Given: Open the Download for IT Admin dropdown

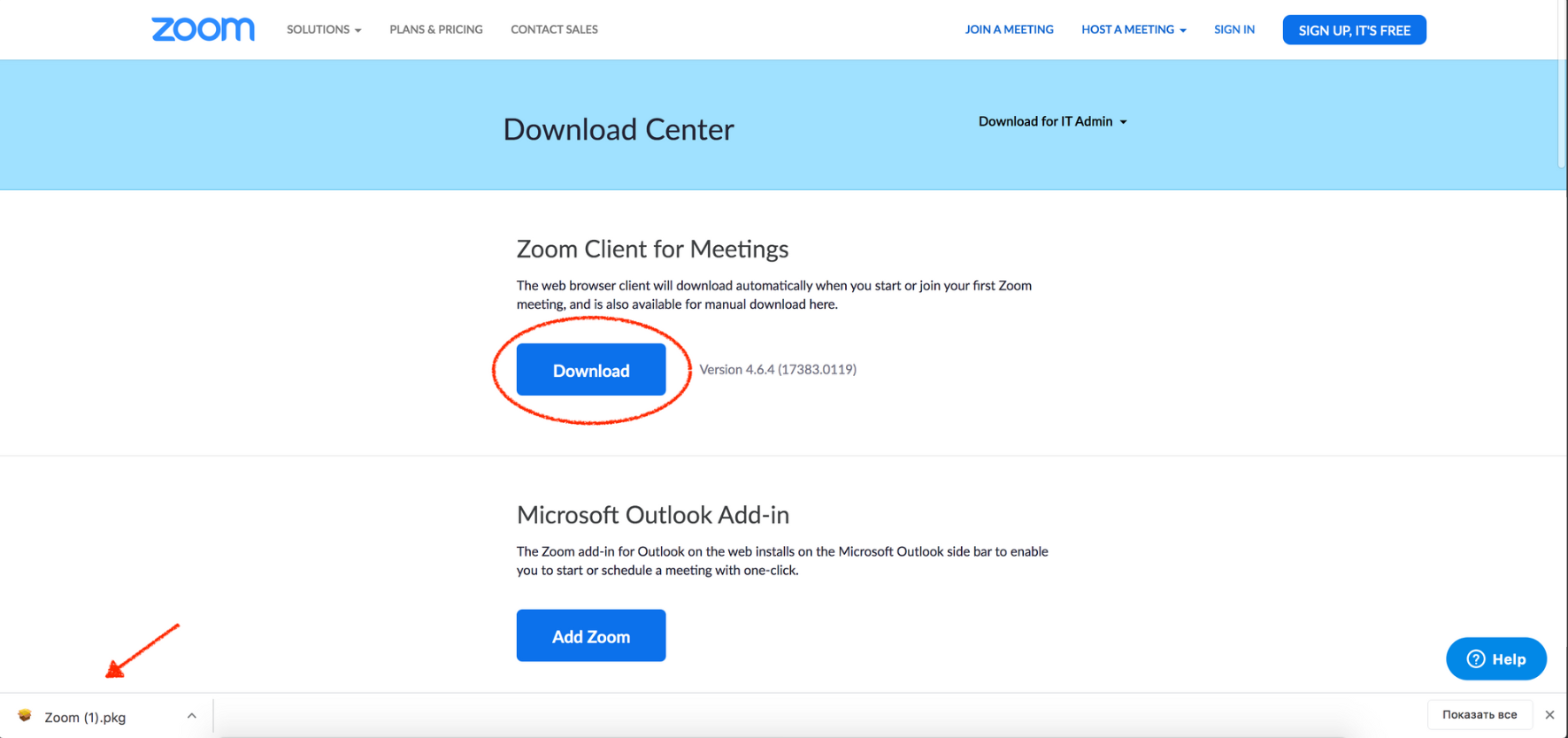Looking at the screenshot, I should [1052, 121].
